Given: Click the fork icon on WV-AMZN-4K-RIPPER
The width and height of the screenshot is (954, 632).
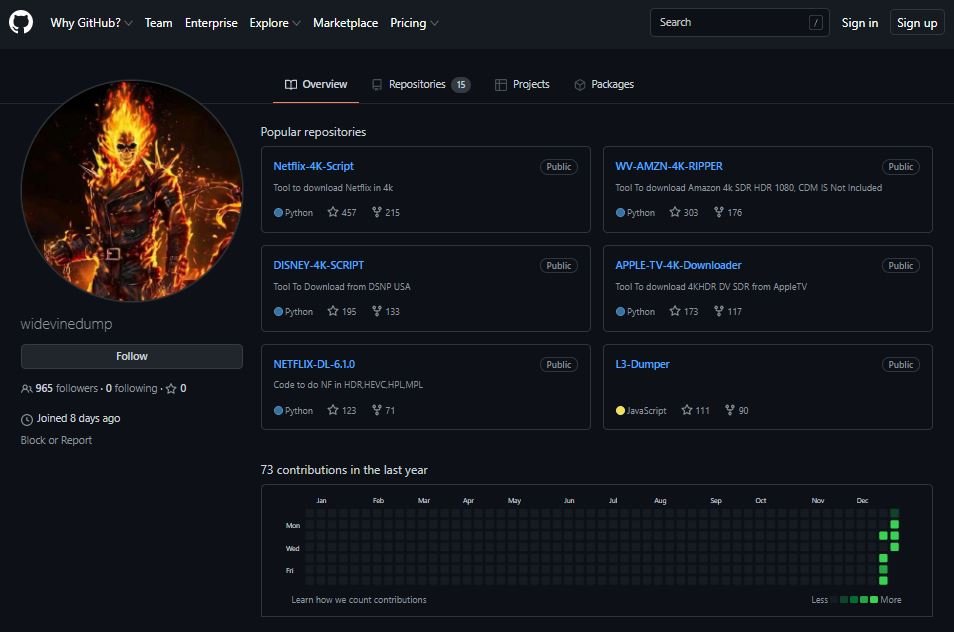Looking at the screenshot, I should [719, 212].
